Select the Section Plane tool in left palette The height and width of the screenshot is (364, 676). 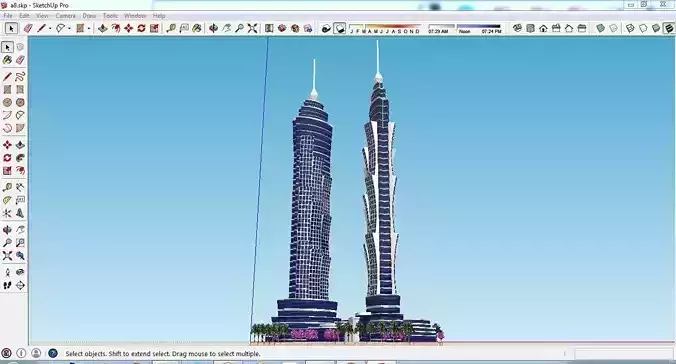click(20, 286)
